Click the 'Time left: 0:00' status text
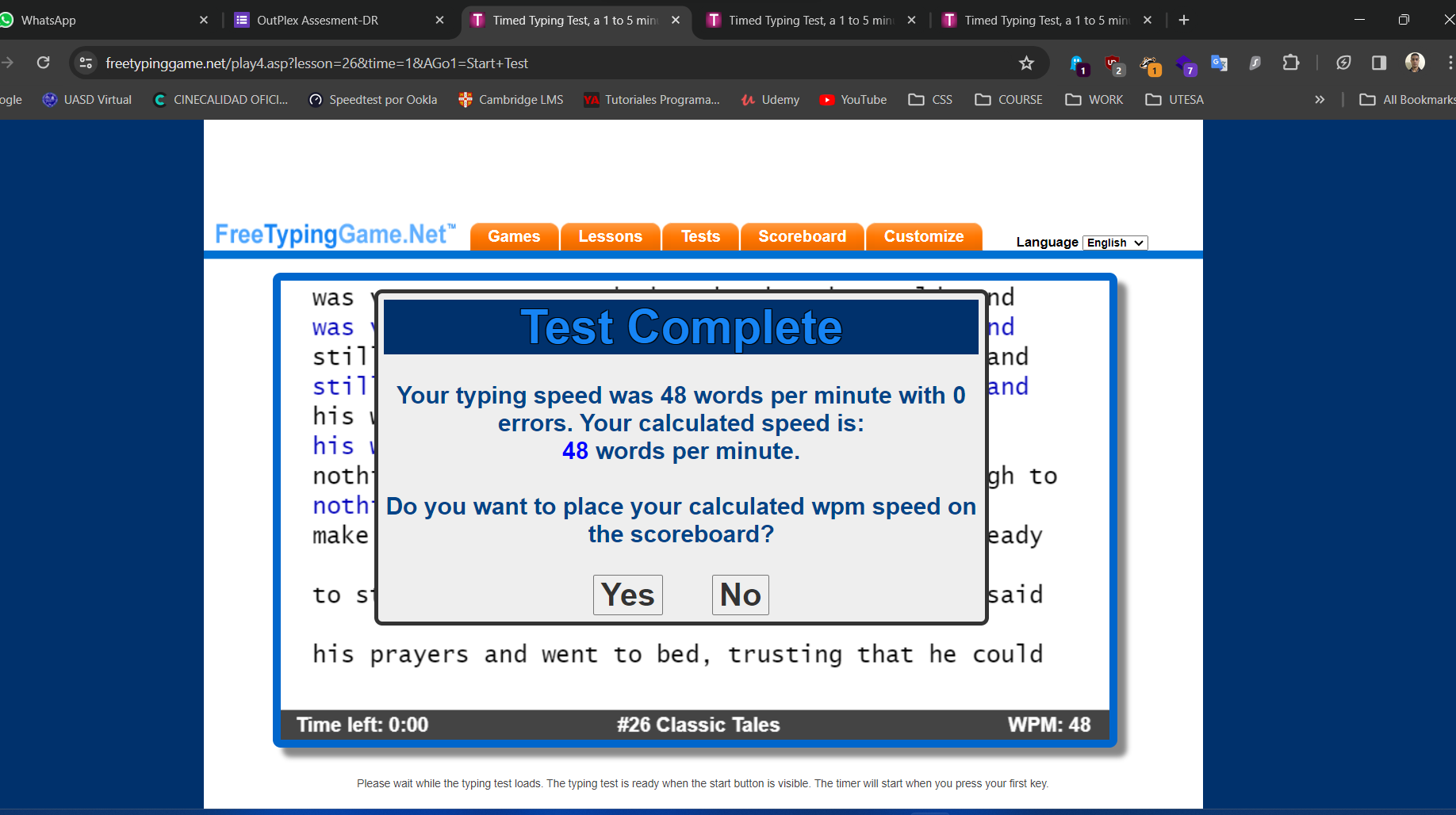 coord(362,725)
